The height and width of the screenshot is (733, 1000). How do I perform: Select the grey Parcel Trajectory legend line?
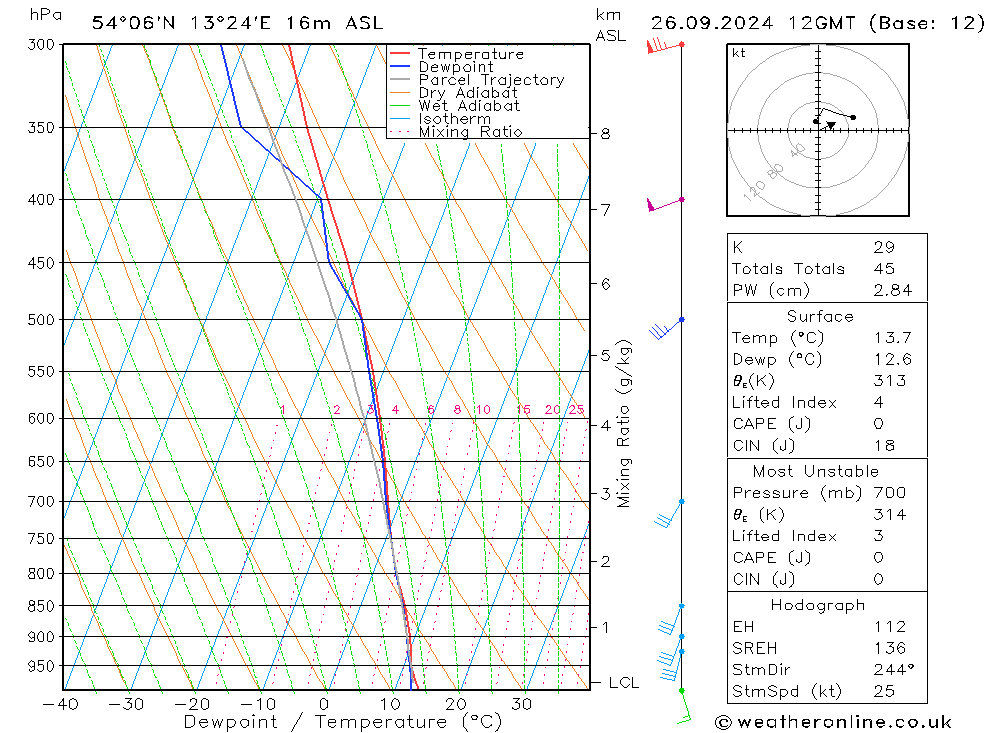pos(399,80)
